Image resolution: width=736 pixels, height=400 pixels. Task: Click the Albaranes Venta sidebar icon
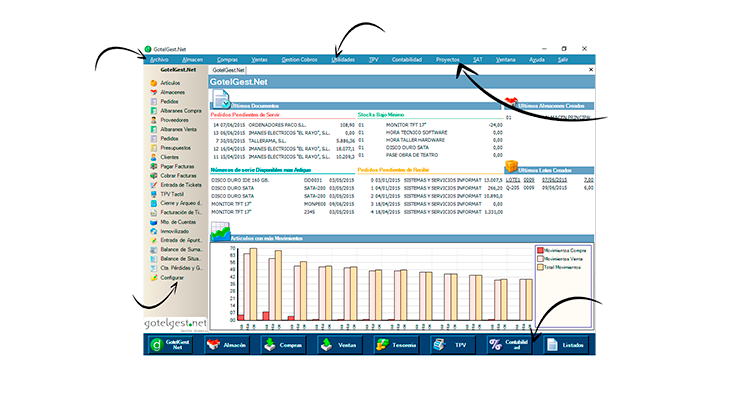153,130
